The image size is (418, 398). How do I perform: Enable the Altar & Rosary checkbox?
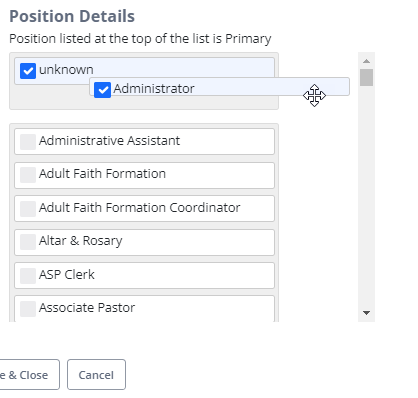pos(28,242)
